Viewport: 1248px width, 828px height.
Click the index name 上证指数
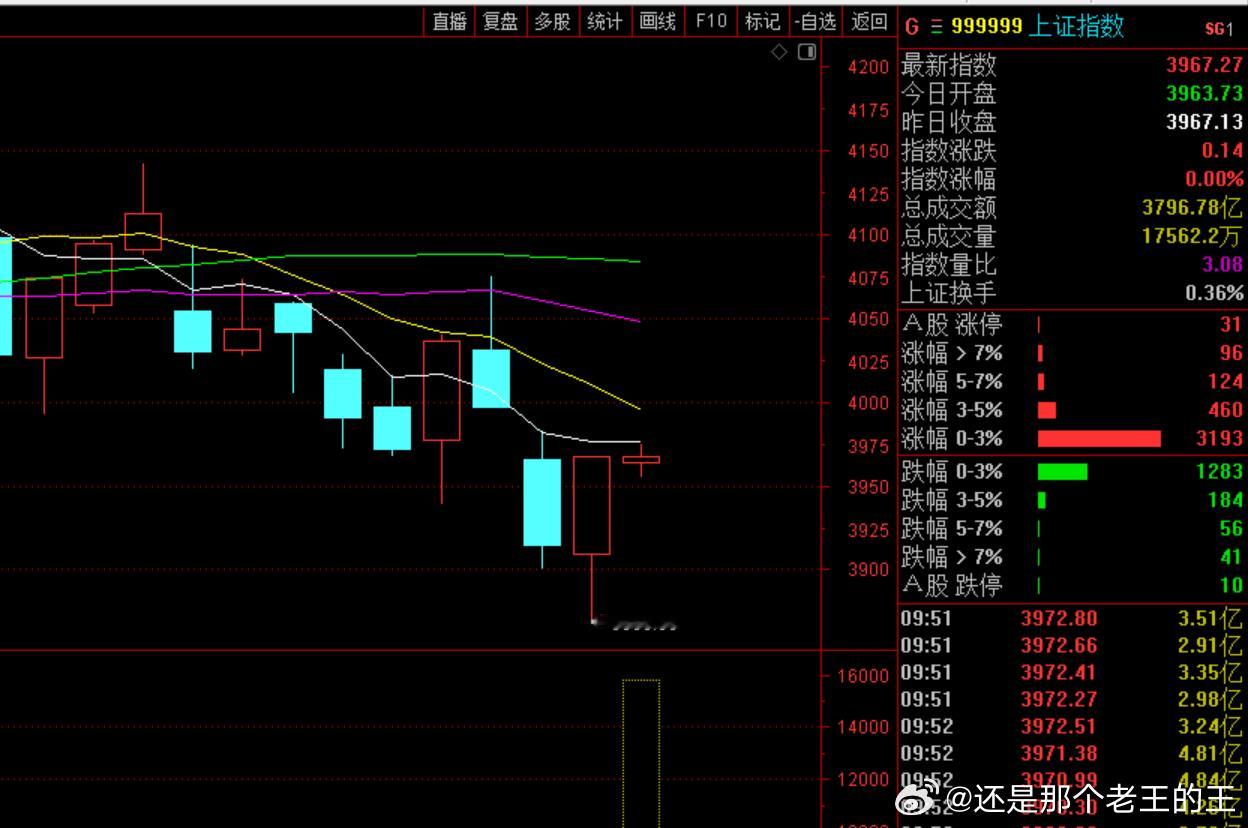1076,26
